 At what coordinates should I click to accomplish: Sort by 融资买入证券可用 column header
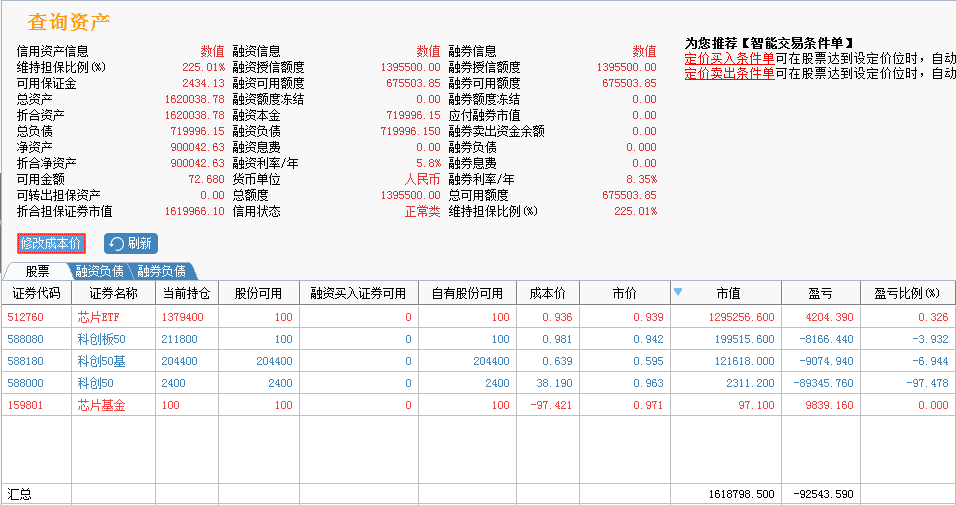[358, 293]
